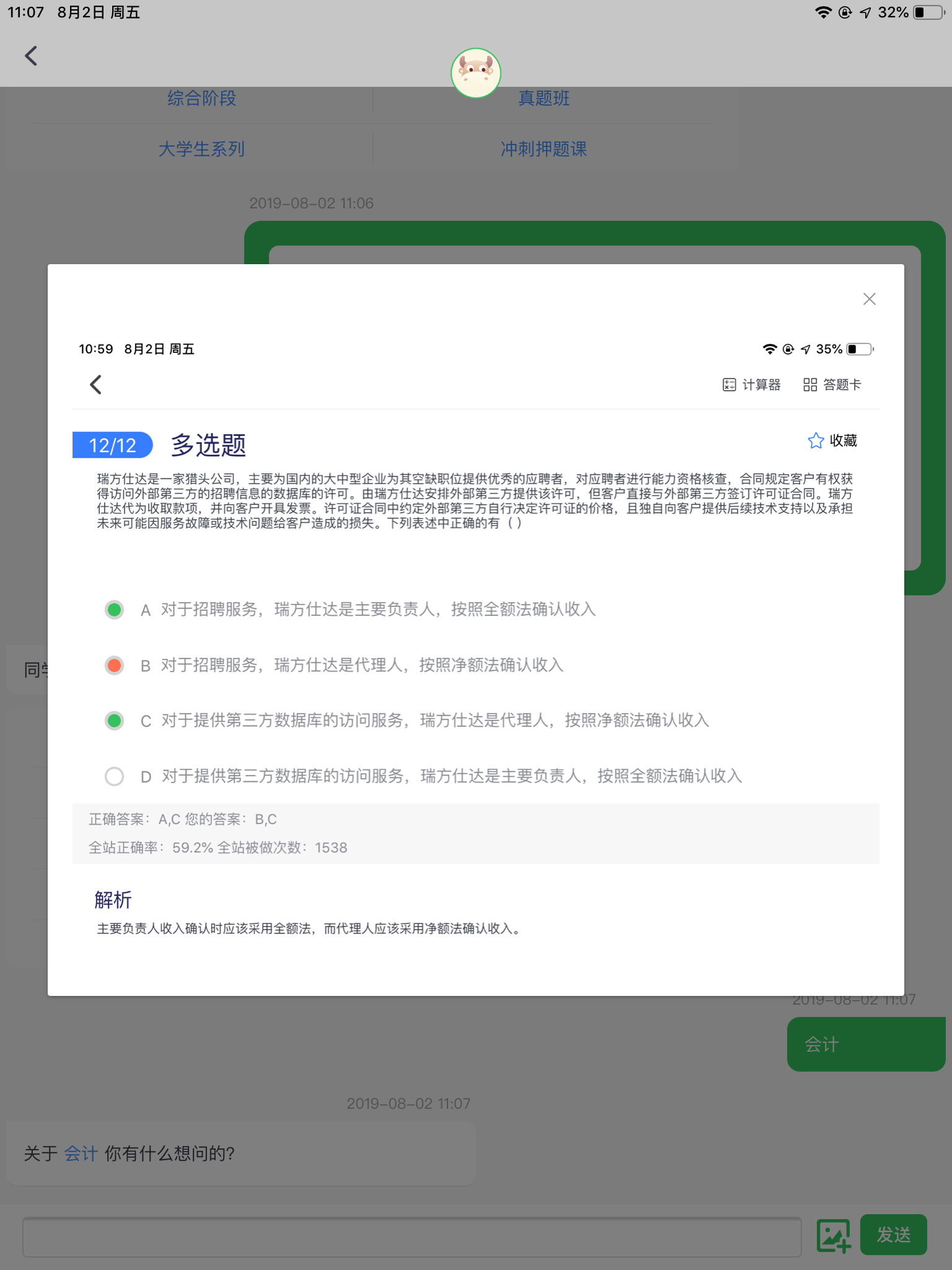Screen dimensions: 952x1270
Task: Tap the battery indicator in status bar
Action: click(928, 12)
